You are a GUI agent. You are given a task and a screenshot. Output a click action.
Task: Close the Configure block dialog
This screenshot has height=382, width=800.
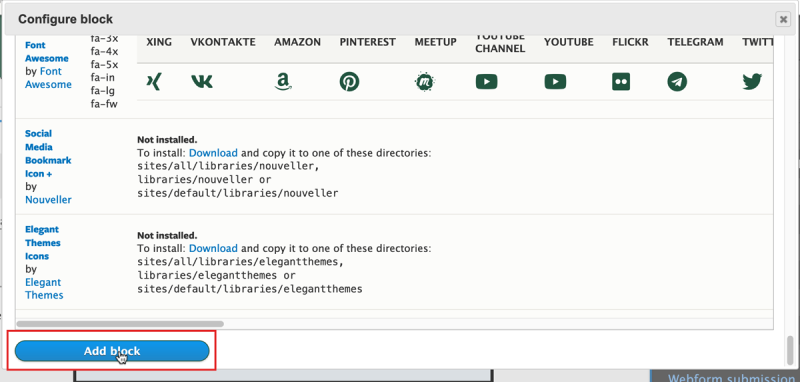[782, 19]
